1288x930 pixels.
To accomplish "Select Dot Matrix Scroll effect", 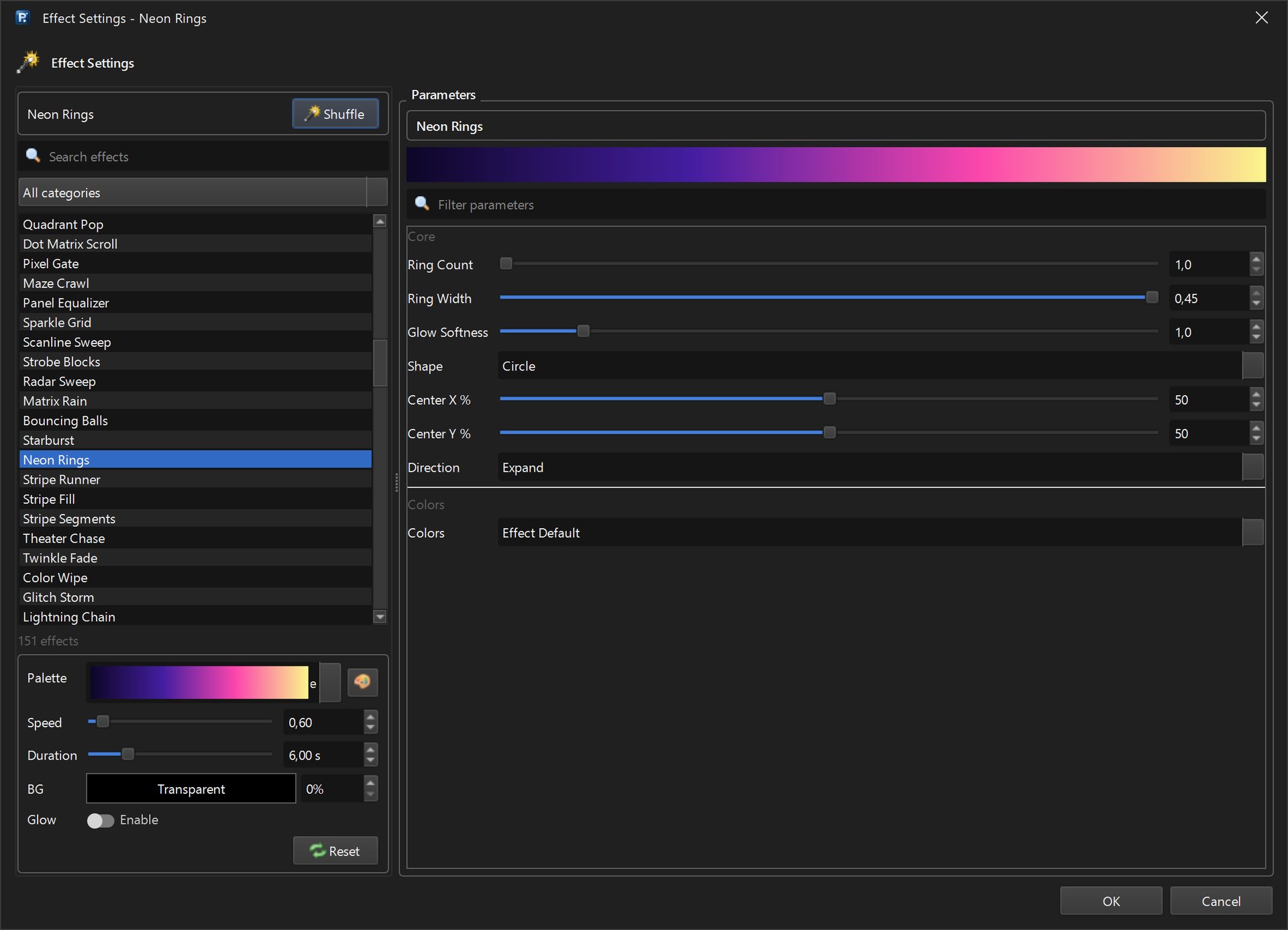I will (195, 244).
